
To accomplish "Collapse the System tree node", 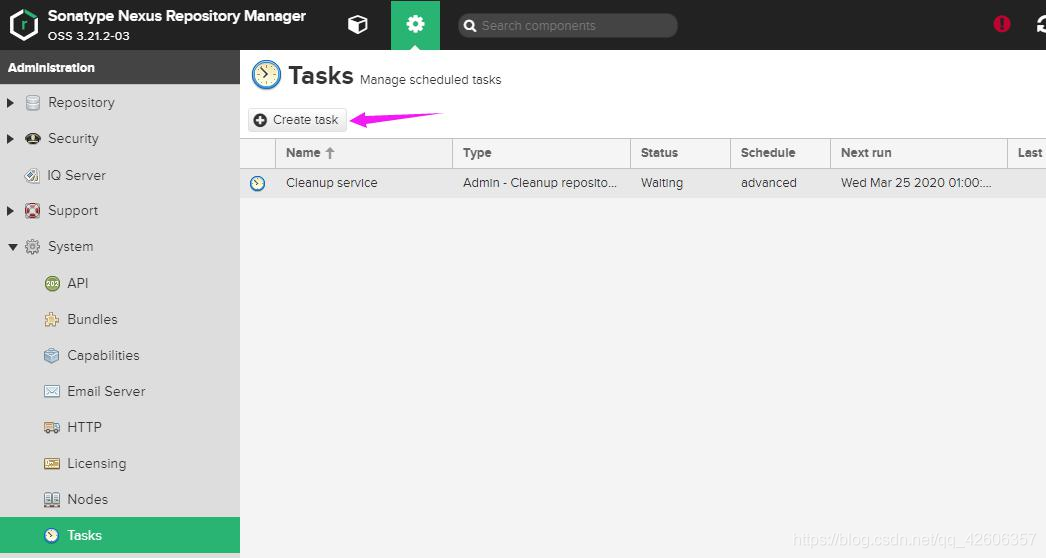I will pos(13,247).
